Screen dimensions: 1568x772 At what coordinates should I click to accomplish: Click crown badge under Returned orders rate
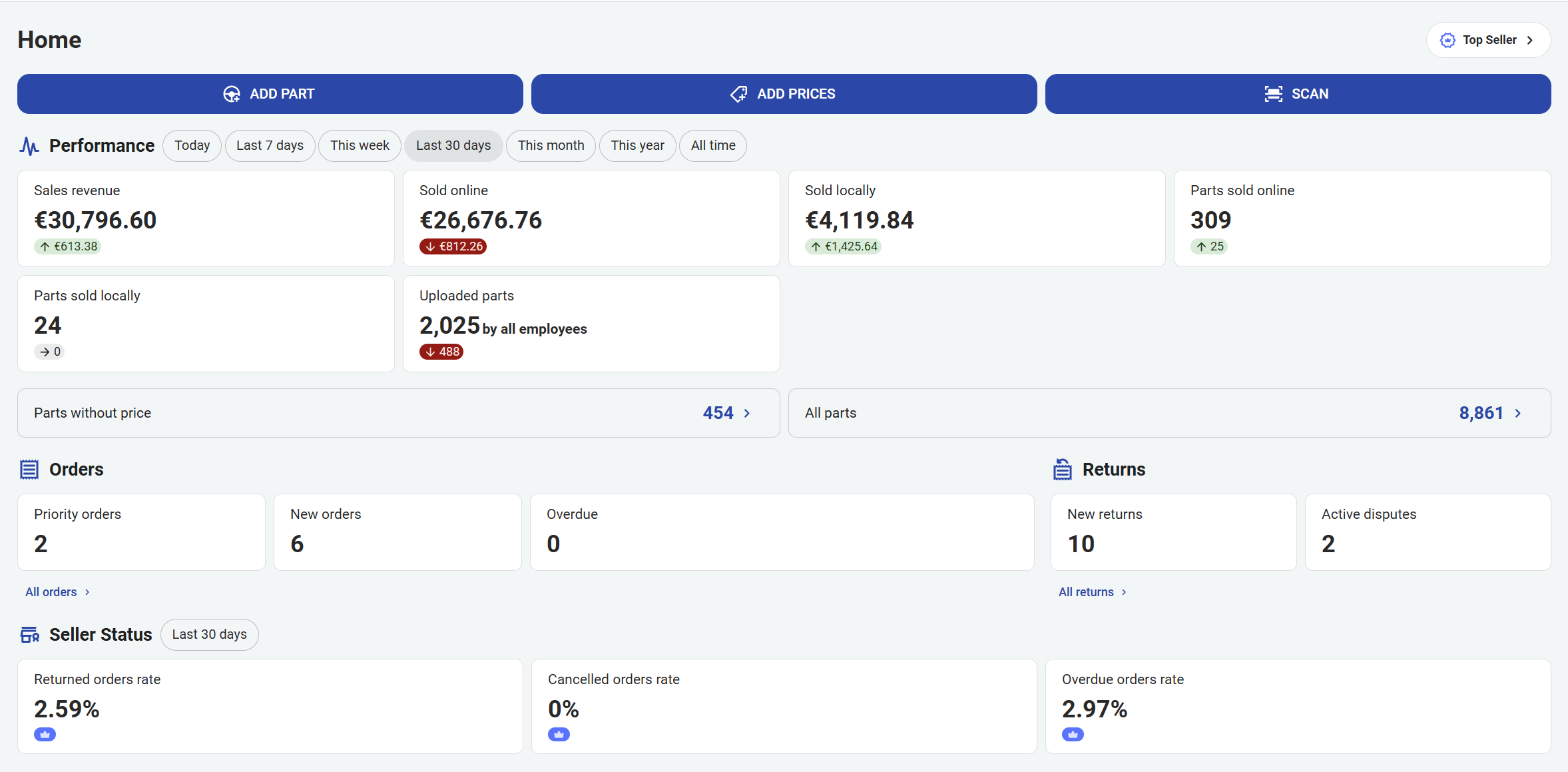coord(45,735)
